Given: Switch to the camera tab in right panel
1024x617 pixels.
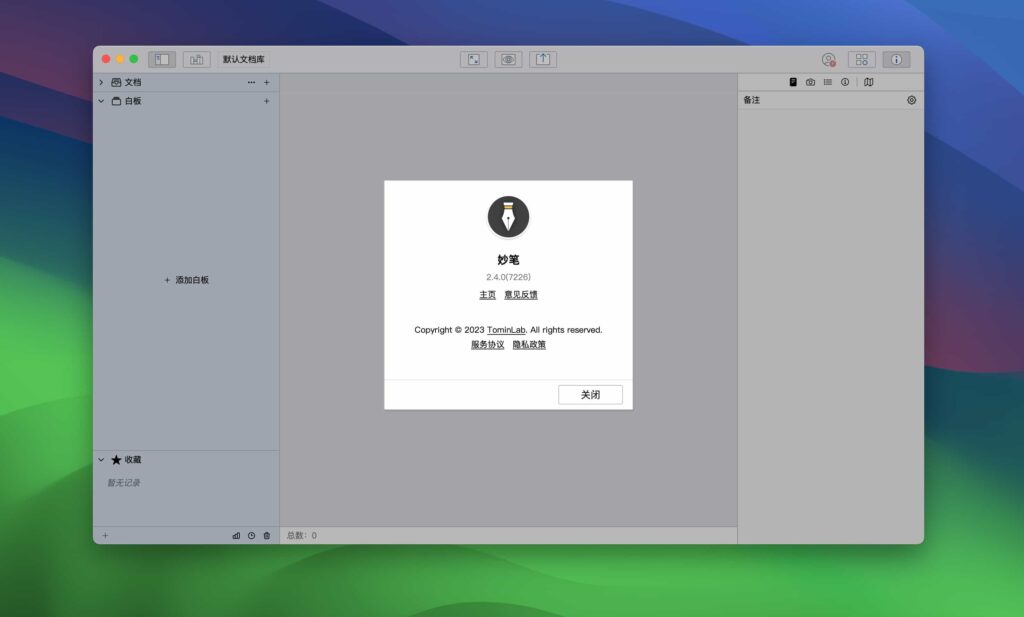Looking at the screenshot, I should coord(810,83).
